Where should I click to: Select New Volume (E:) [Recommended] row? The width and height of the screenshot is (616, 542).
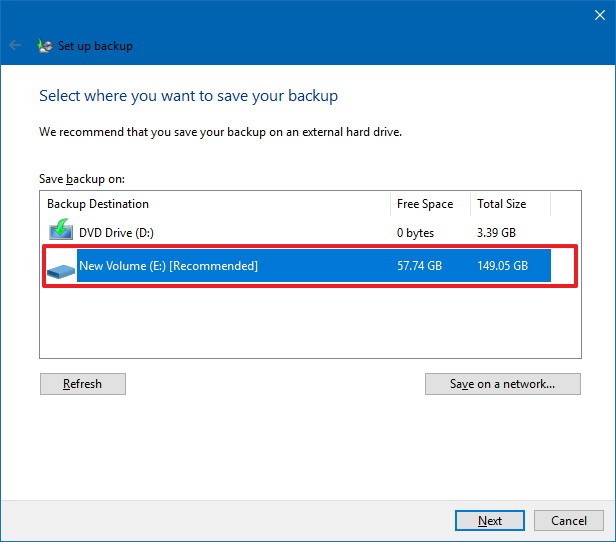[297, 266]
